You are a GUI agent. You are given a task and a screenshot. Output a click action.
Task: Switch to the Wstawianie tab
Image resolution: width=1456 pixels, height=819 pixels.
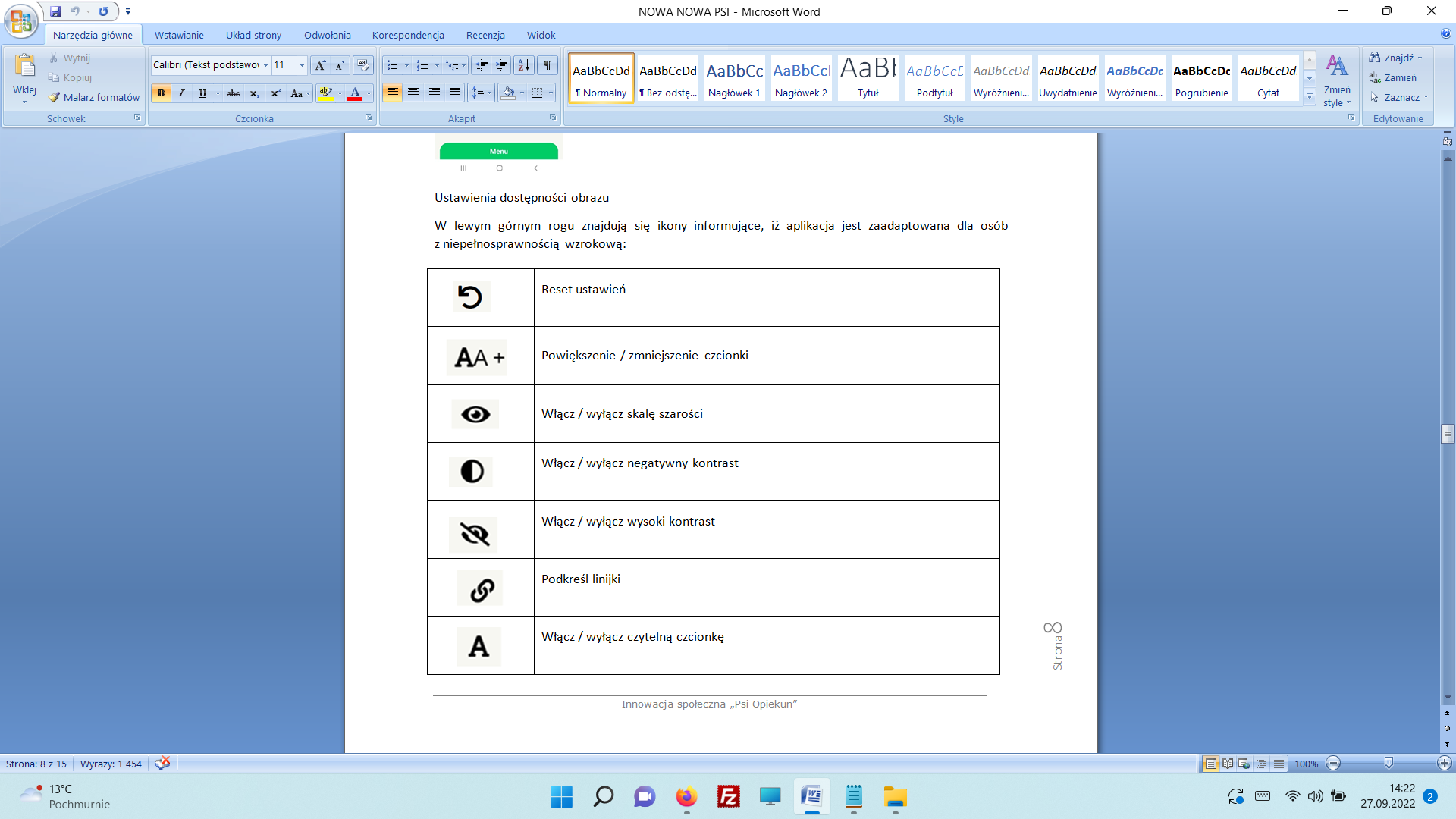179,35
